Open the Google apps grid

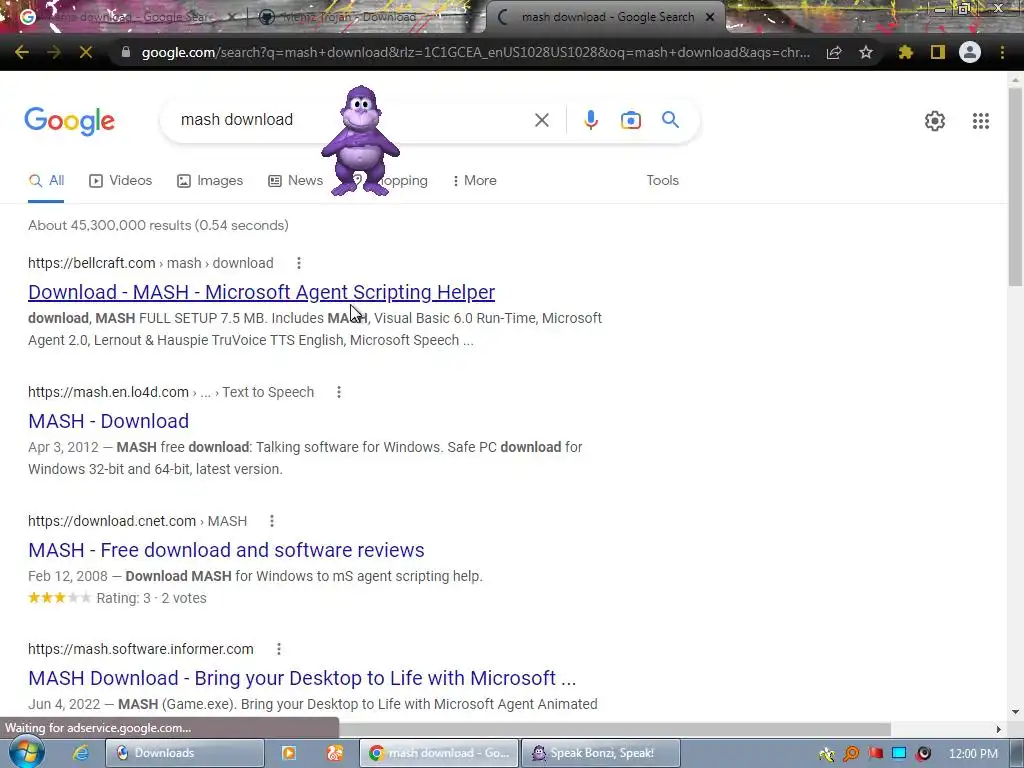coord(981,121)
